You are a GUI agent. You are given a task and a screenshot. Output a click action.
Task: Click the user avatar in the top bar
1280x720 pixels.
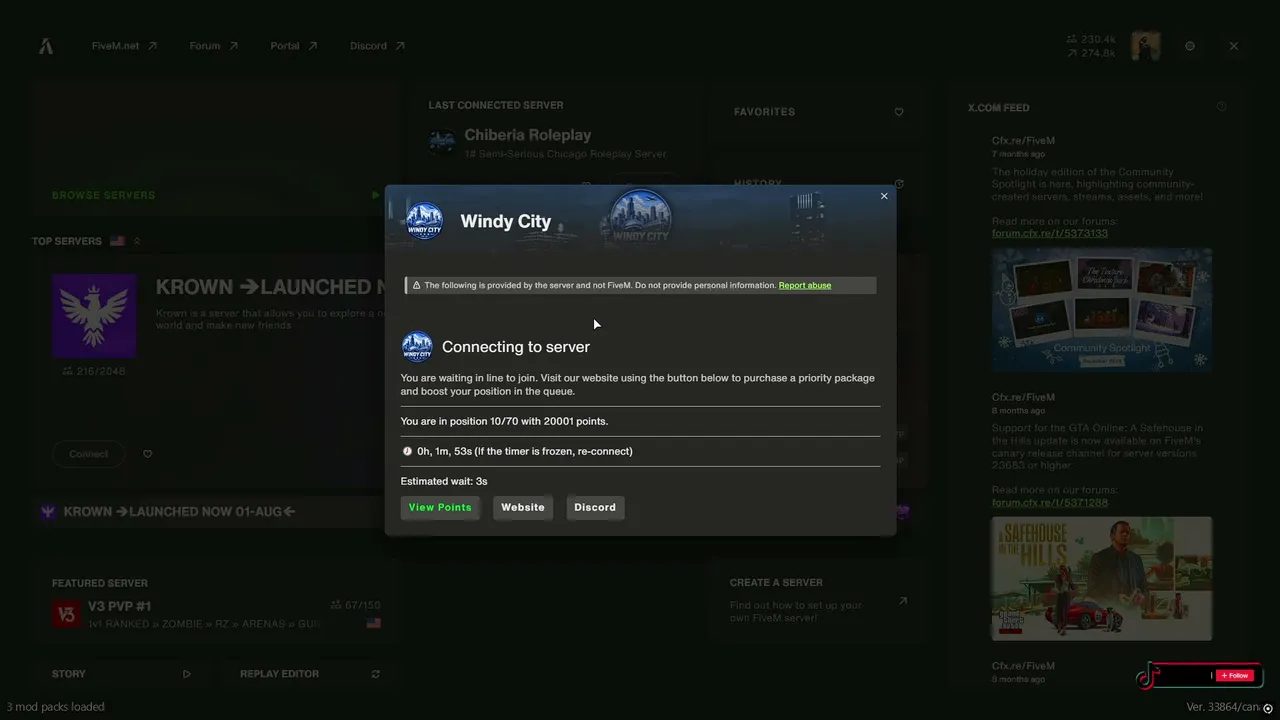pos(1145,46)
